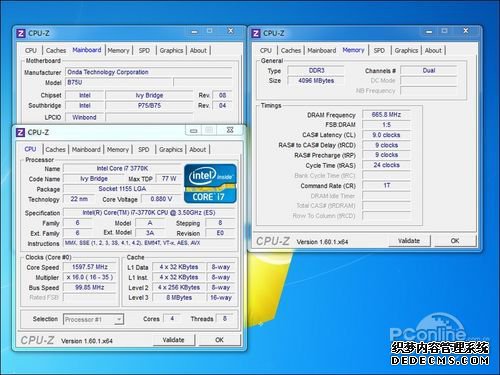Open About tab in Mainboard window
This screenshot has width=500, height=375.
click(198, 51)
